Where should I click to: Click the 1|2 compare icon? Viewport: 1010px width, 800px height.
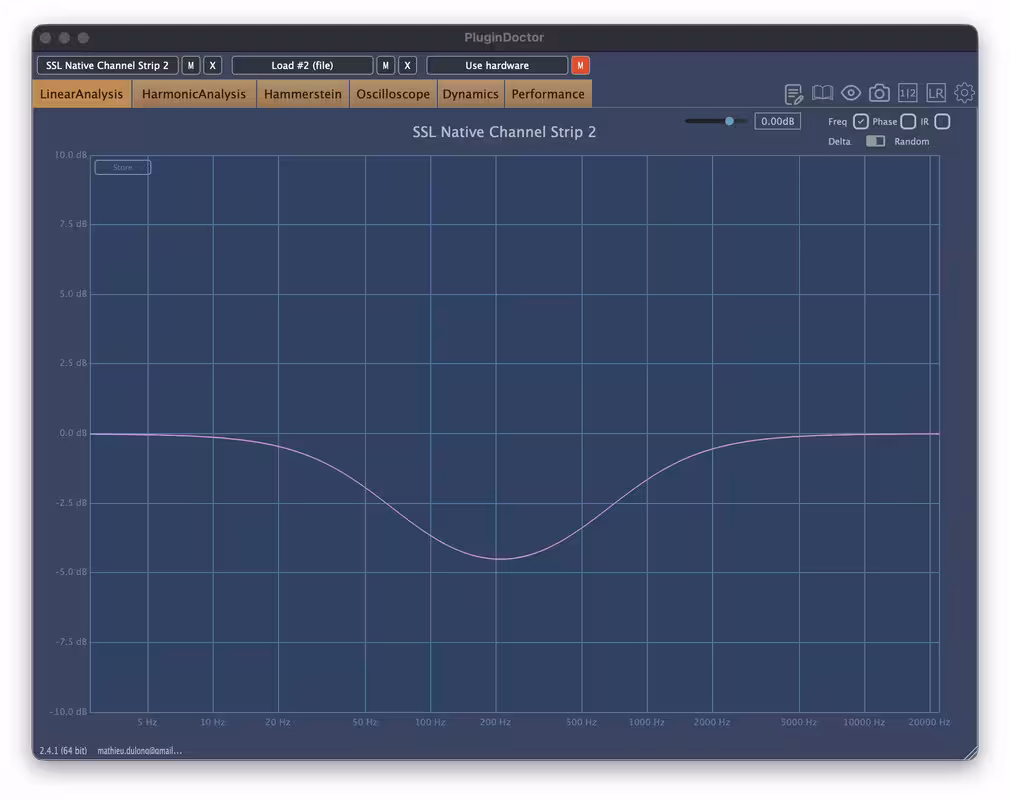[x=908, y=93]
